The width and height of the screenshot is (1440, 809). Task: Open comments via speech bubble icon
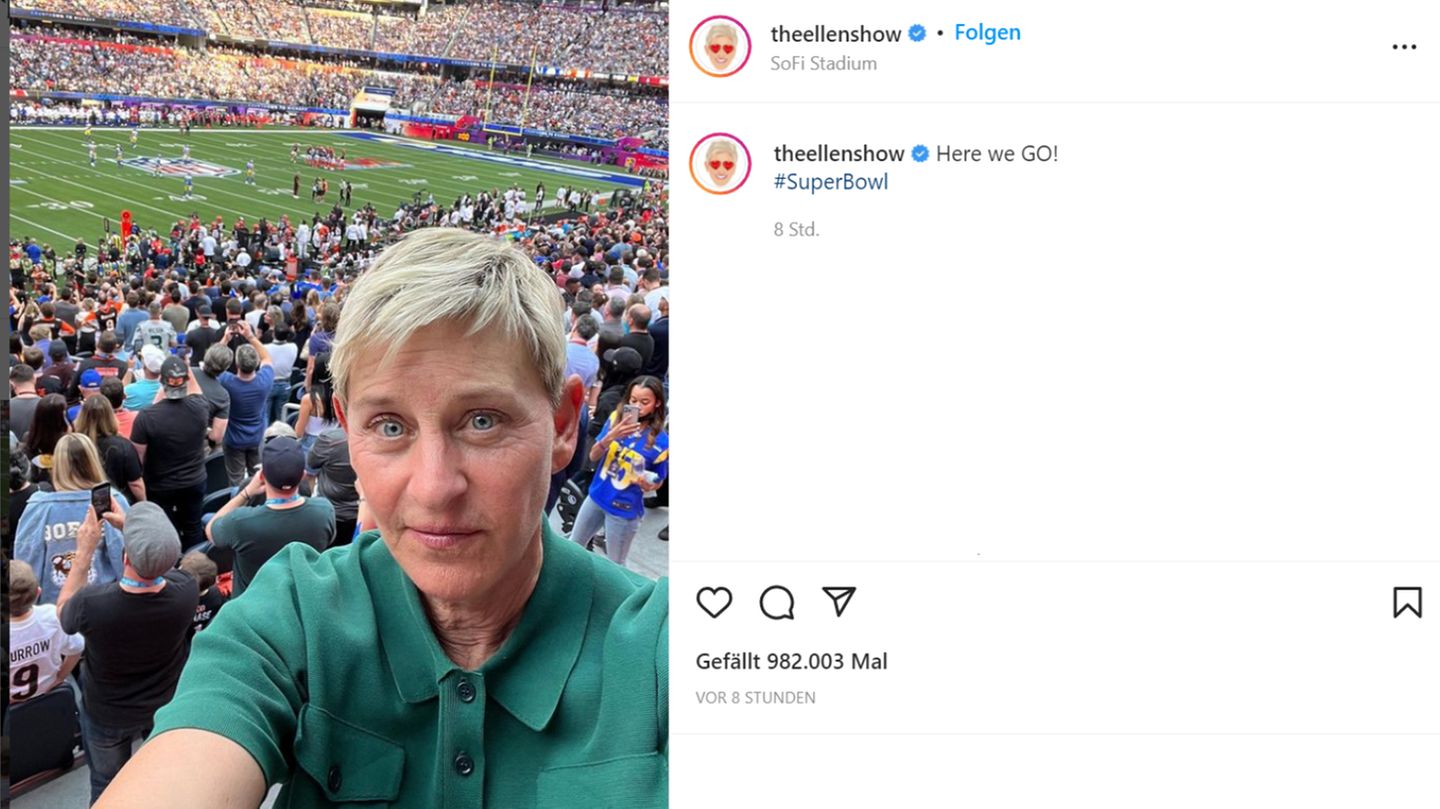777,602
